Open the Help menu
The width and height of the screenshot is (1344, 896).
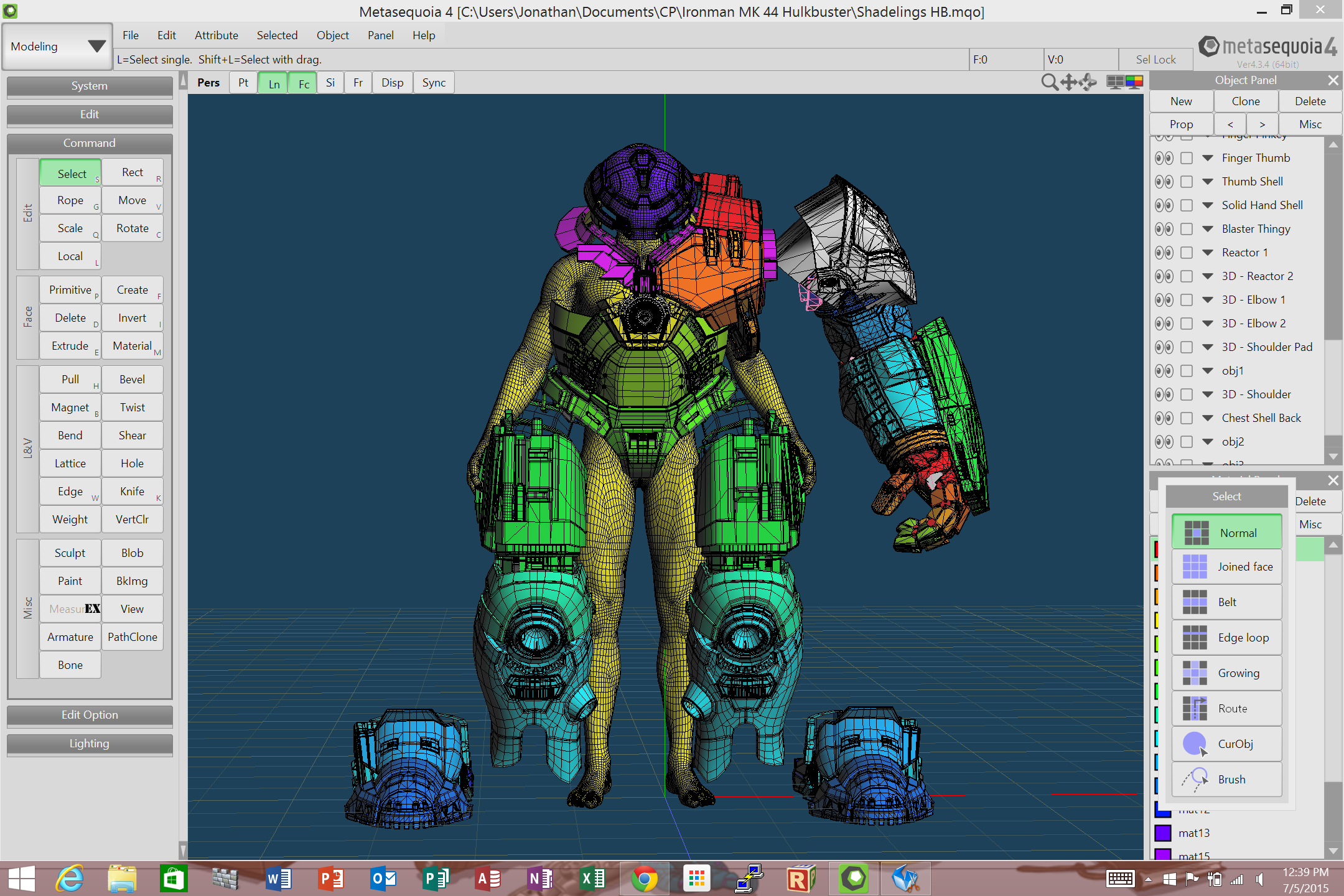click(x=424, y=35)
